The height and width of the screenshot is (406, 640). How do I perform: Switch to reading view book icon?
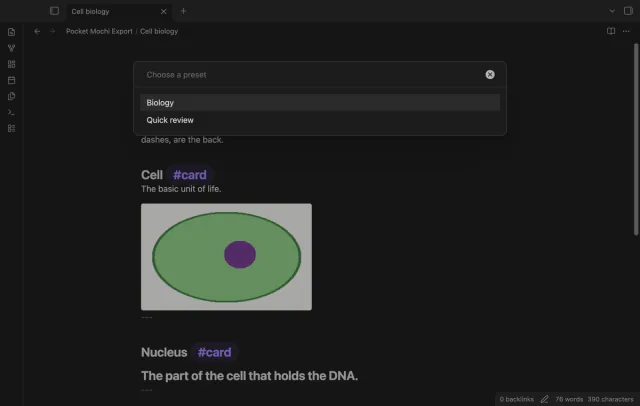[611, 31]
